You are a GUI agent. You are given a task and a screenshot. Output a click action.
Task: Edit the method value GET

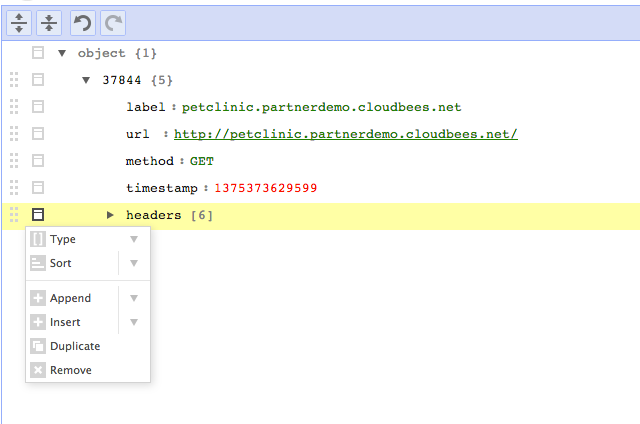202,161
